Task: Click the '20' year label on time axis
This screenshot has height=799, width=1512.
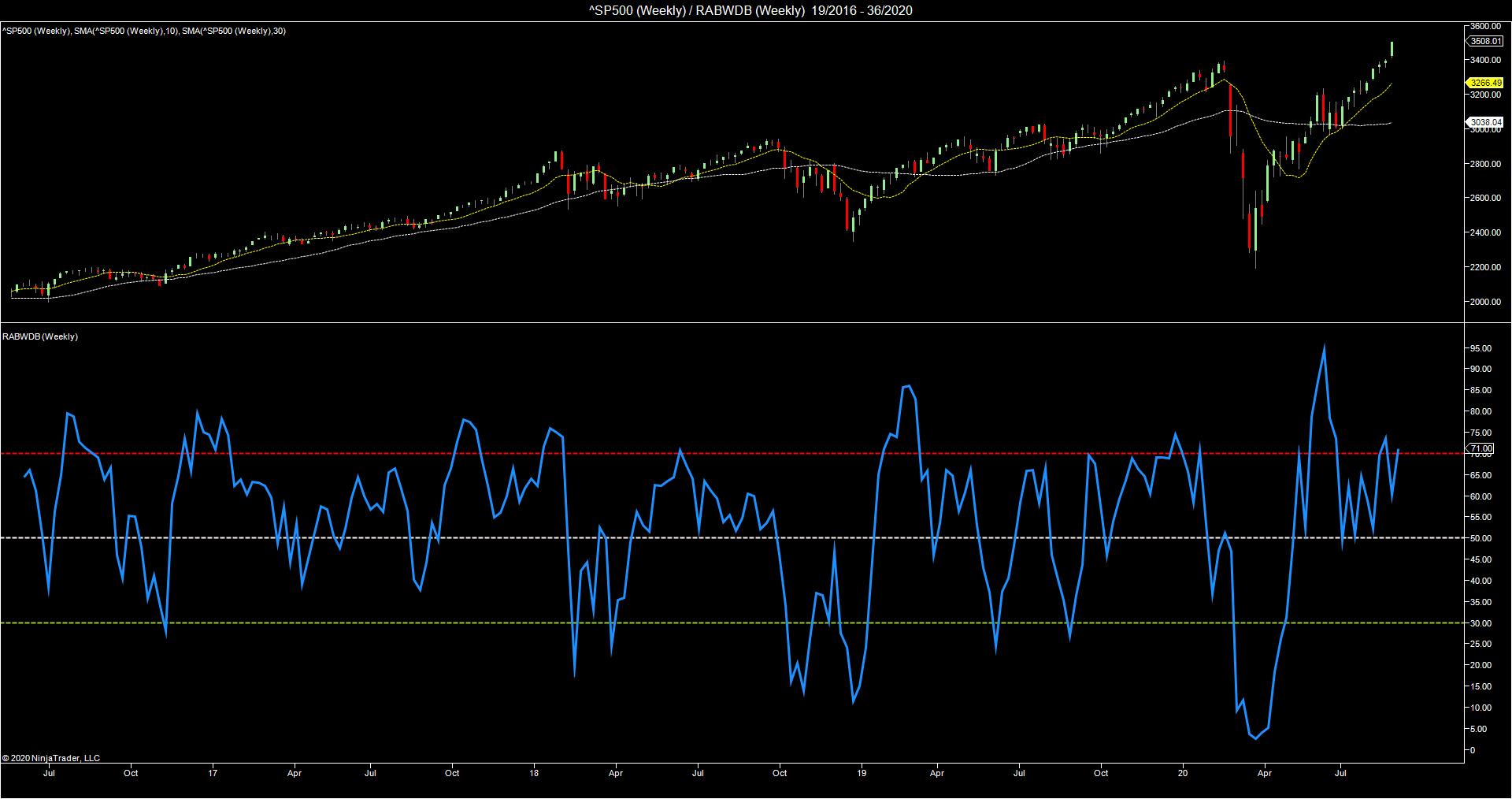Action: [1183, 773]
